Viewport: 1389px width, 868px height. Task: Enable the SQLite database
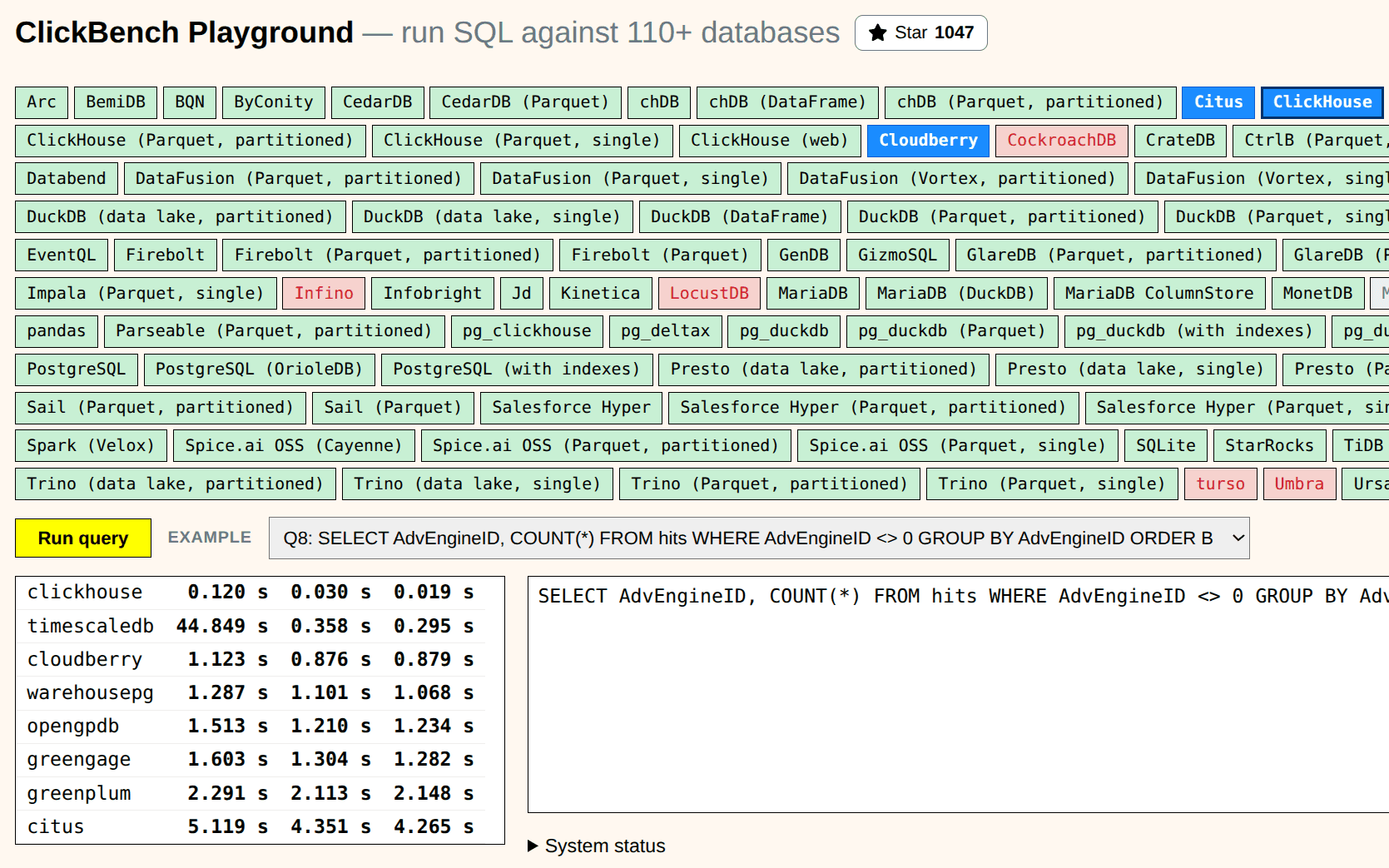pyautogui.click(x=1166, y=445)
